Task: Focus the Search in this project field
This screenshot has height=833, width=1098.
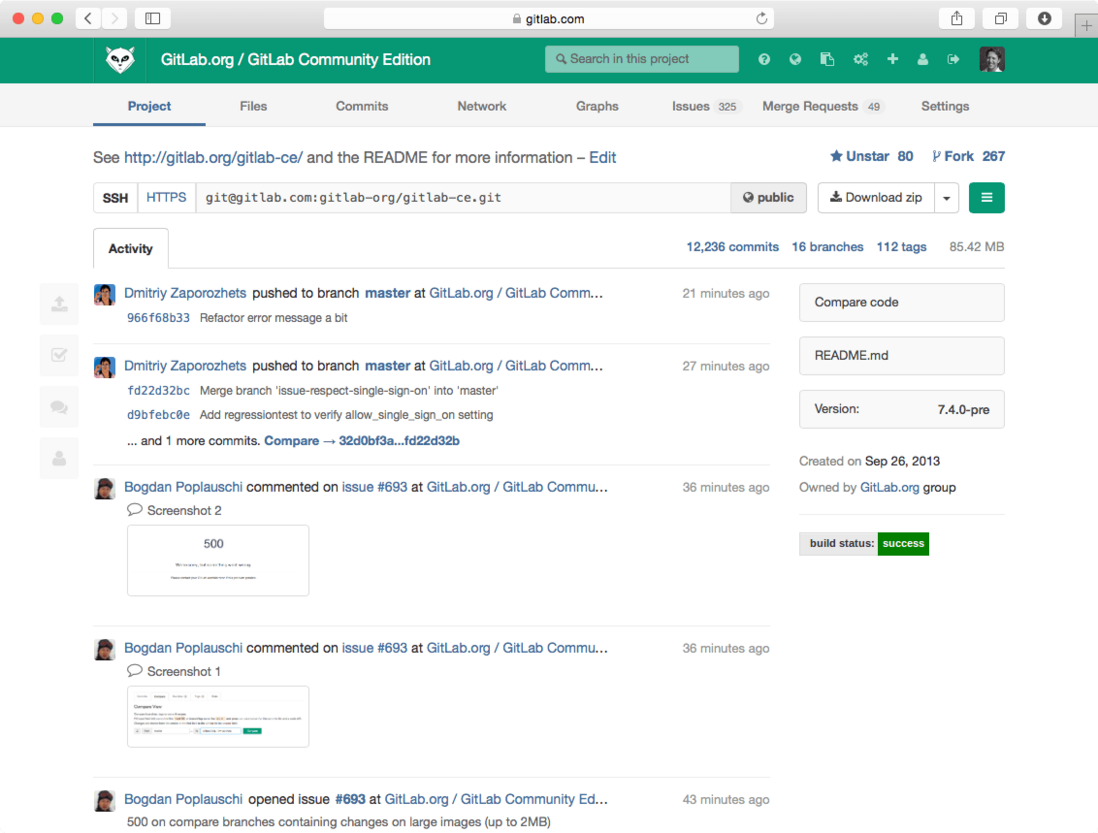Action: pyautogui.click(x=641, y=60)
